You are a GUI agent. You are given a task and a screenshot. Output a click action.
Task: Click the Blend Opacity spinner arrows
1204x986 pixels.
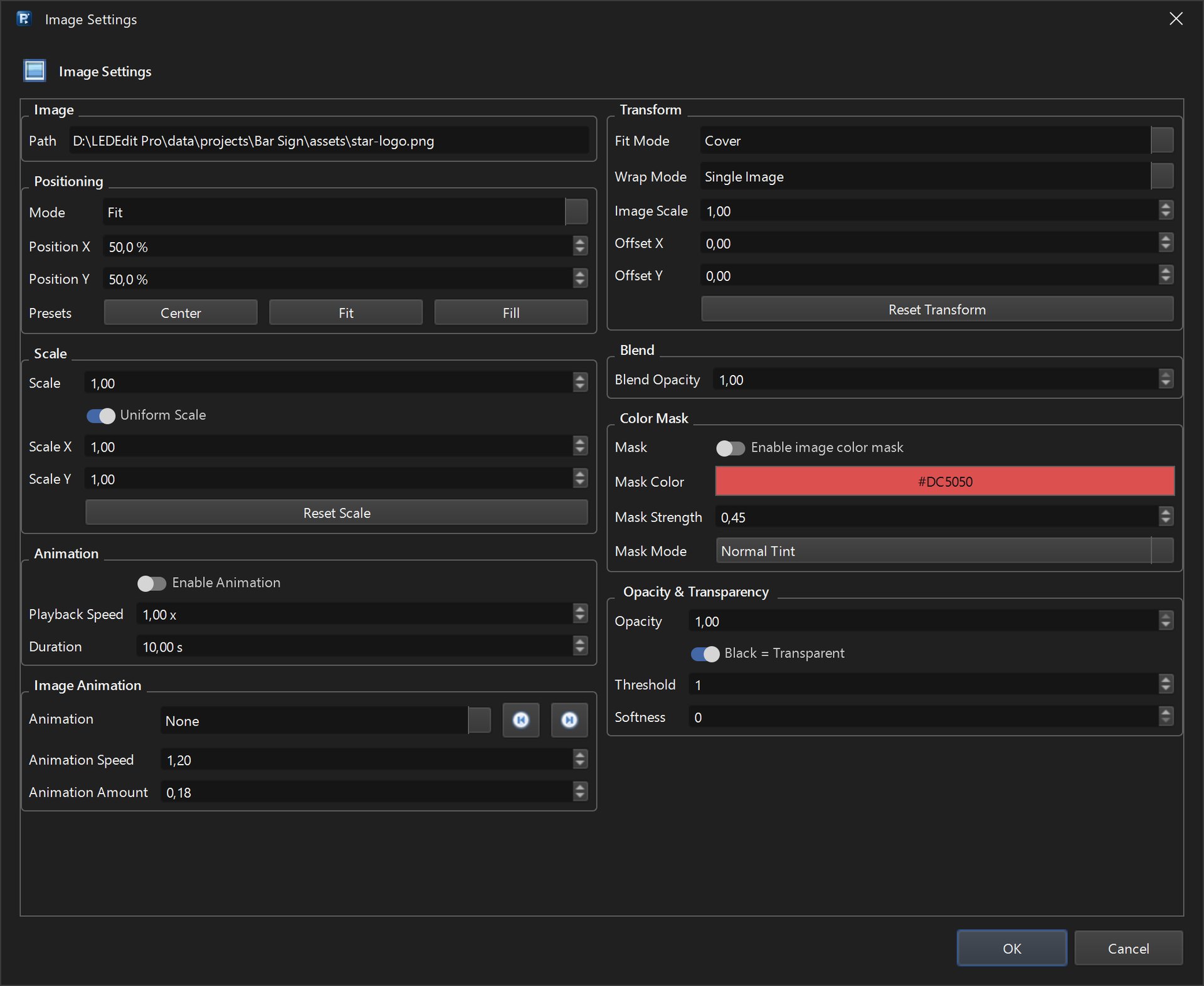coord(1166,379)
